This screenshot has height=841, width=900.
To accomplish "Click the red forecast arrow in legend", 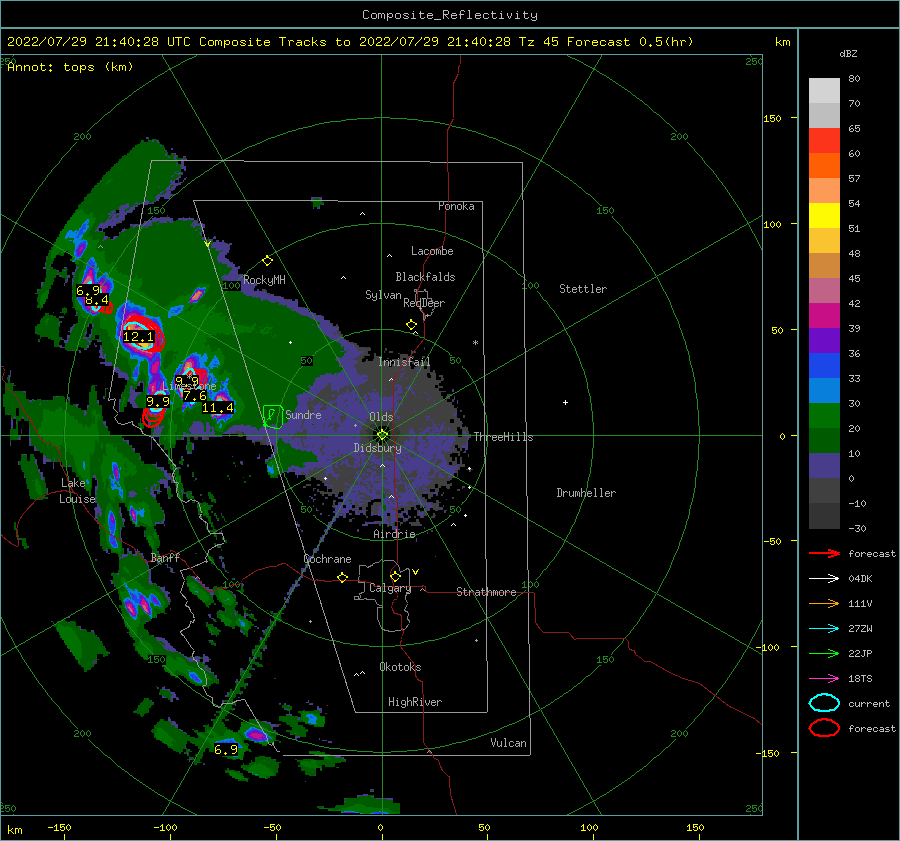I will (x=824, y=553).
